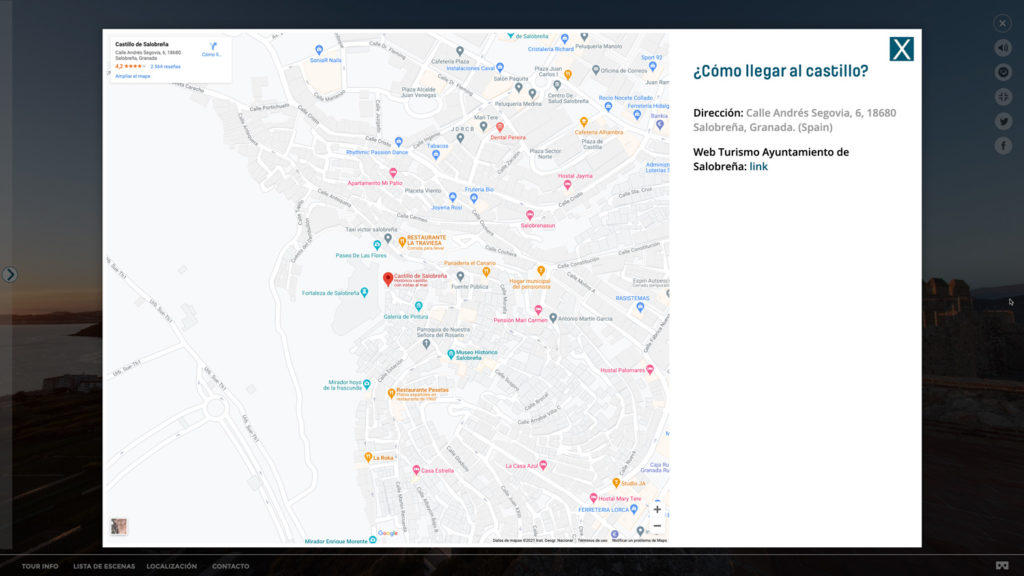1024x576 pixels.
Task: Share the tour on Facebook
Action: [x=1003, y=146]
